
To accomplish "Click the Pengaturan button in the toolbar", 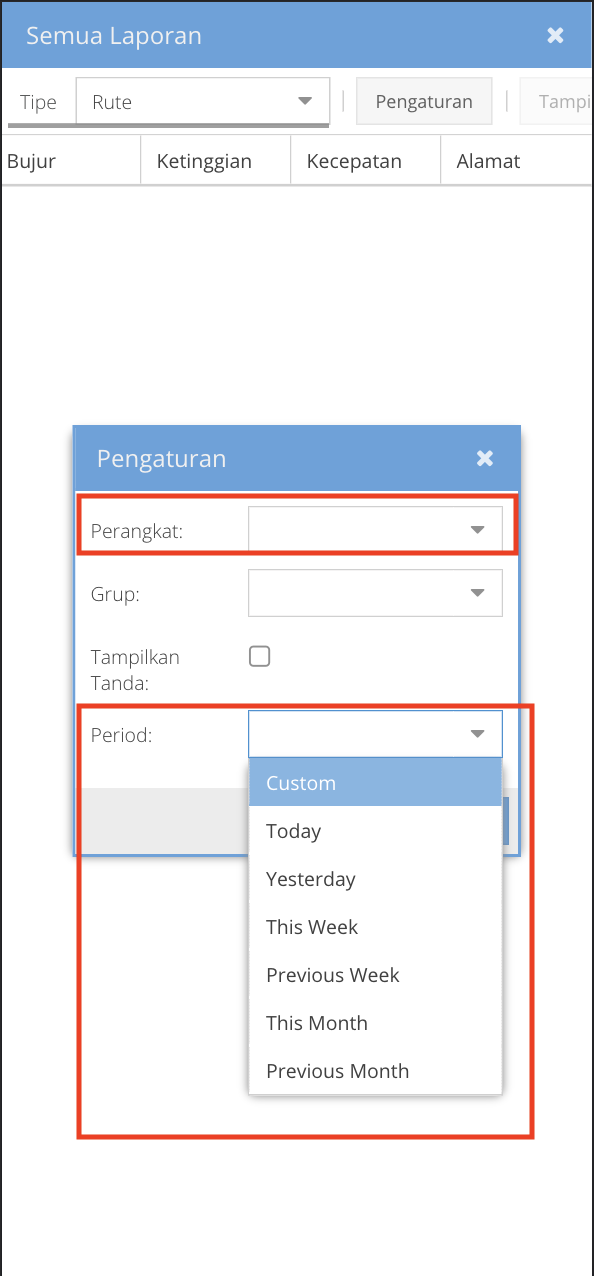I will 423,101.
